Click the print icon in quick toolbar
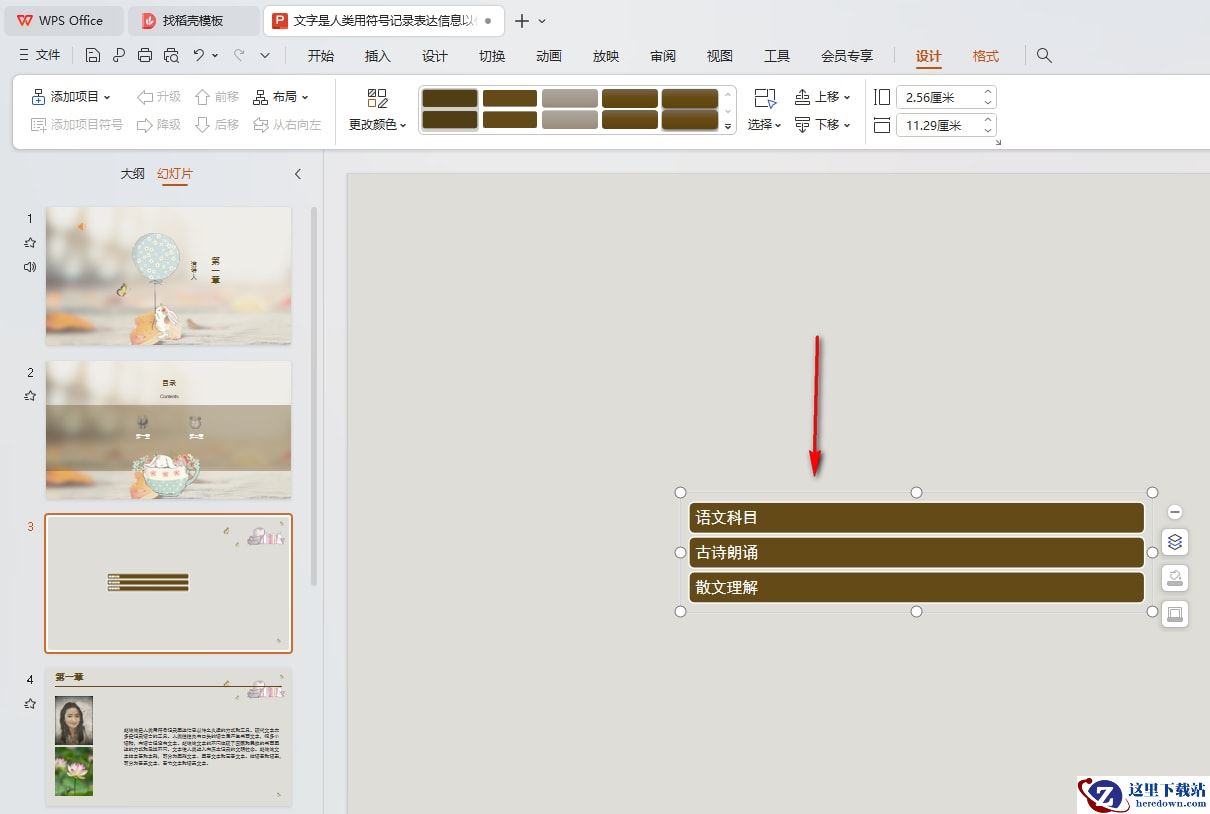Screen dimensions: 1210x814 [145, 55]
